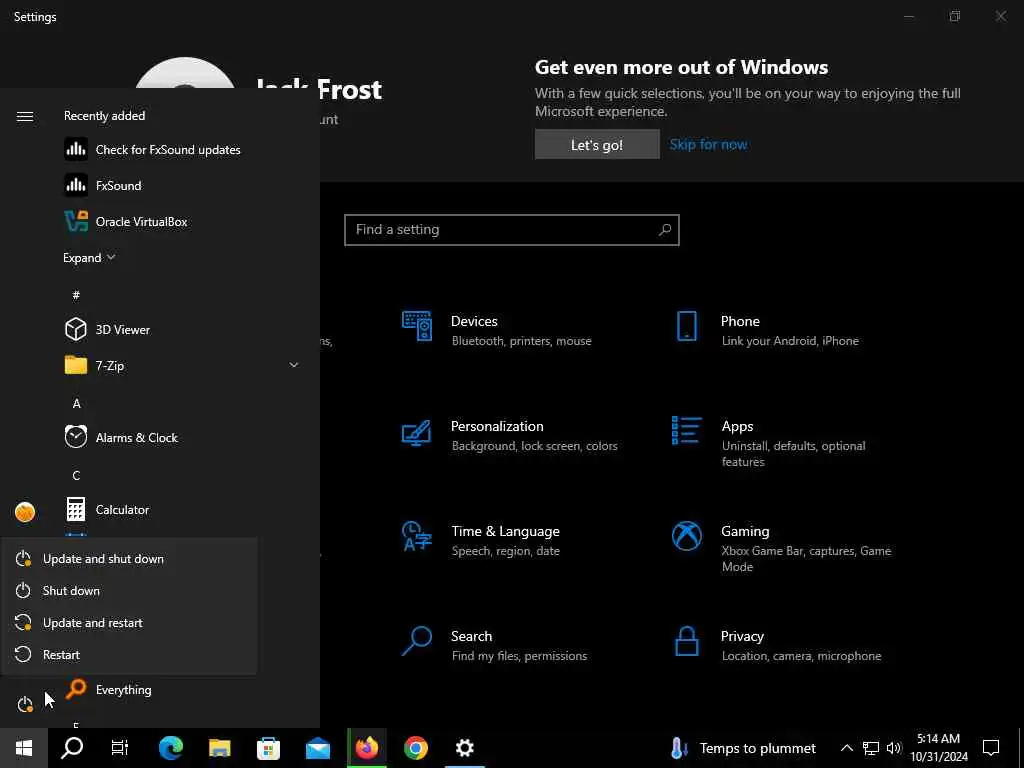
Task: Click the Skip for now link
Action: 709,144
